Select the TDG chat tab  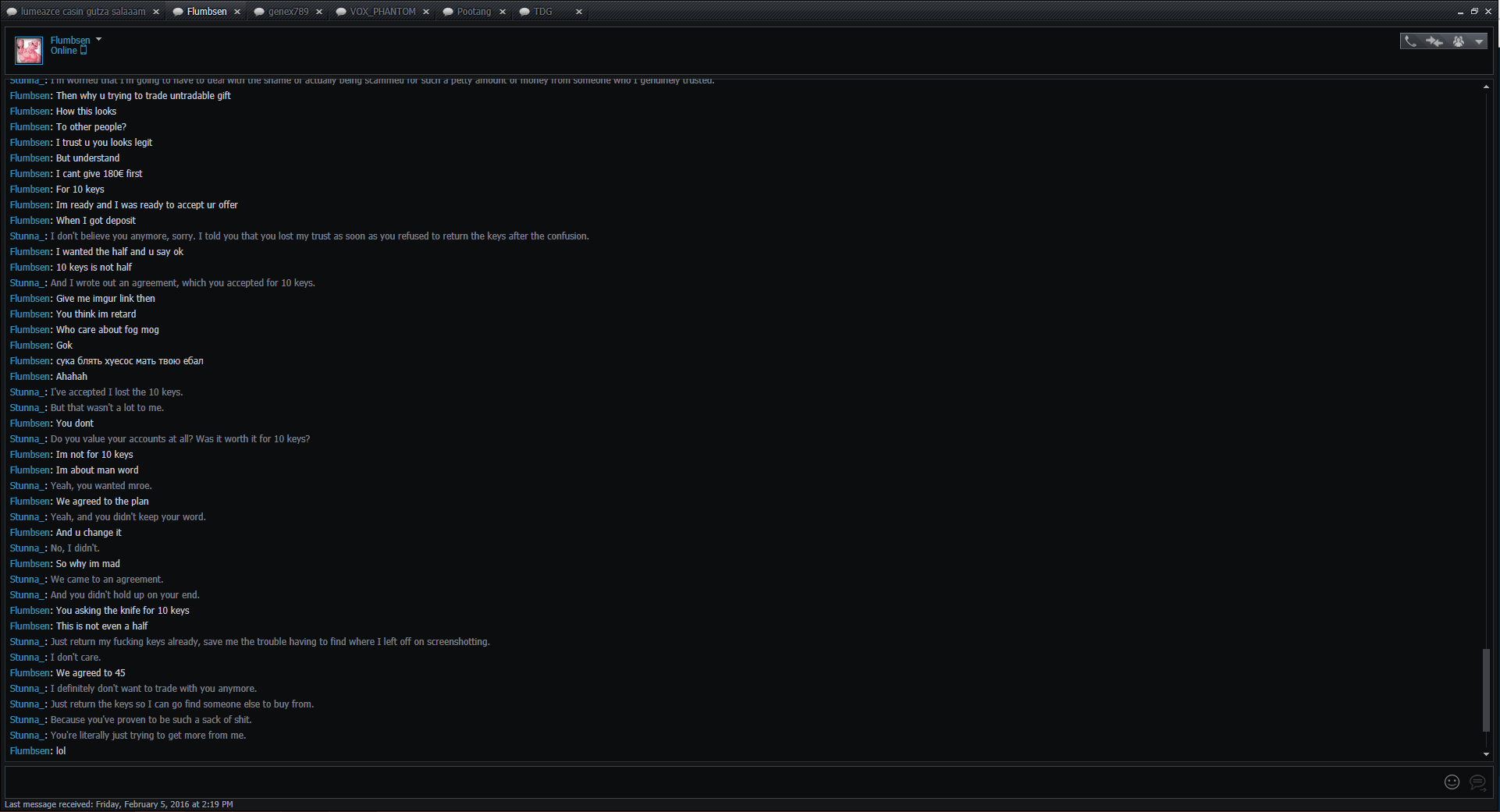click(542, 12)
